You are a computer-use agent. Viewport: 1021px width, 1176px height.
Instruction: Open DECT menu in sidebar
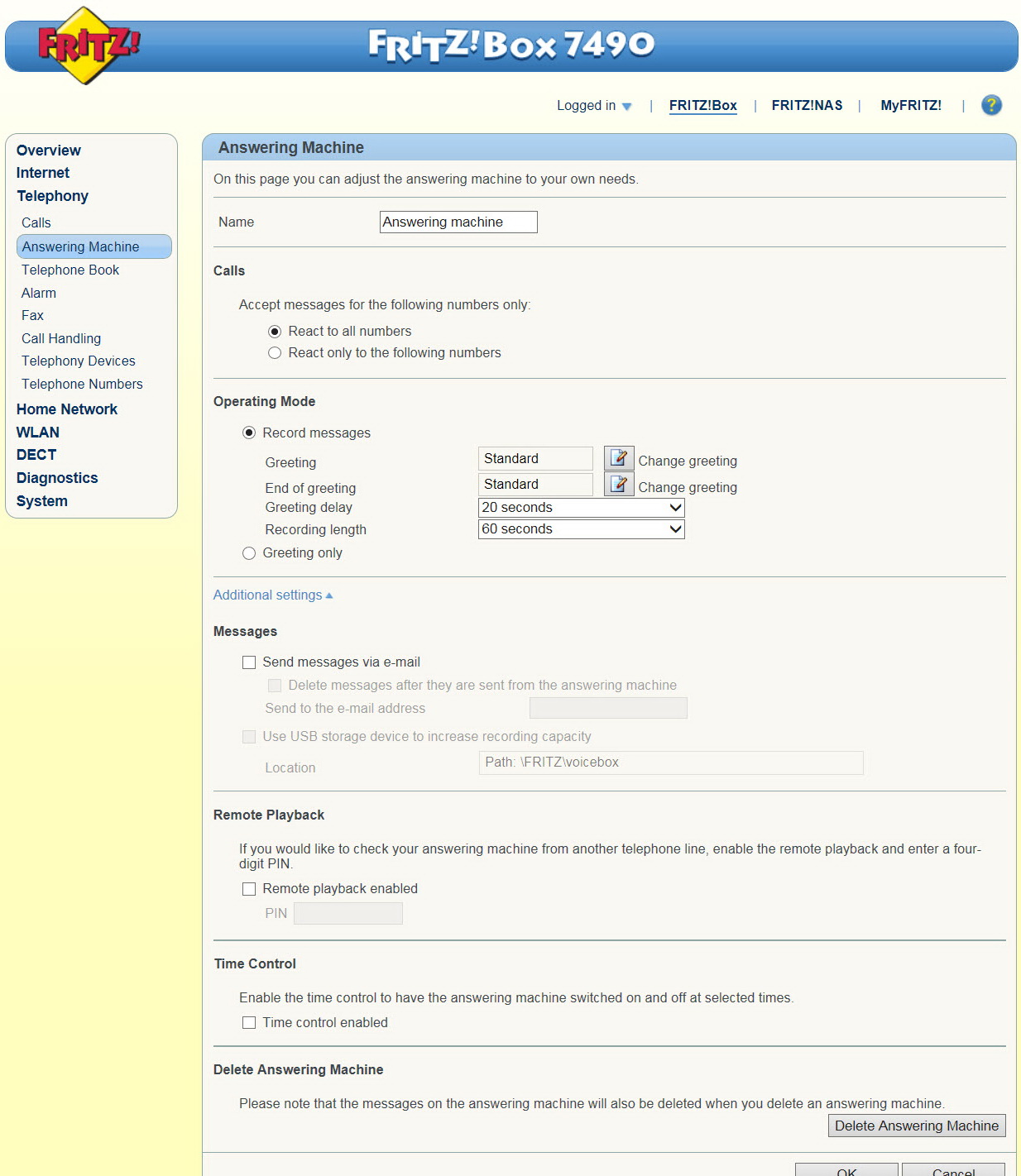coord(36,455)
